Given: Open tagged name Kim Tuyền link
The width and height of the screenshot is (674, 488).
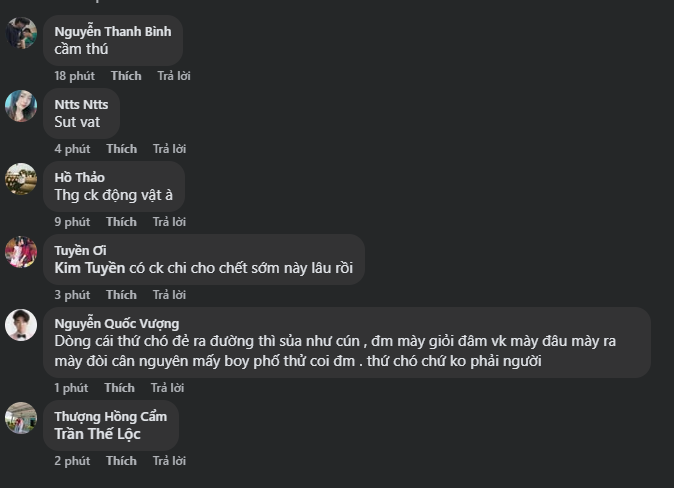Looking at the screenshot, I should [x=90, y=268].
